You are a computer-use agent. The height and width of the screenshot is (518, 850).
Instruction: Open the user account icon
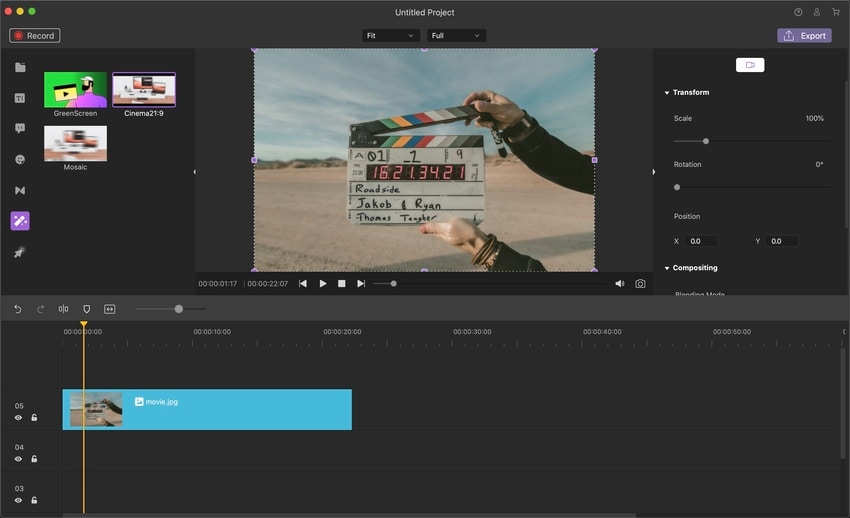point(816,12)
